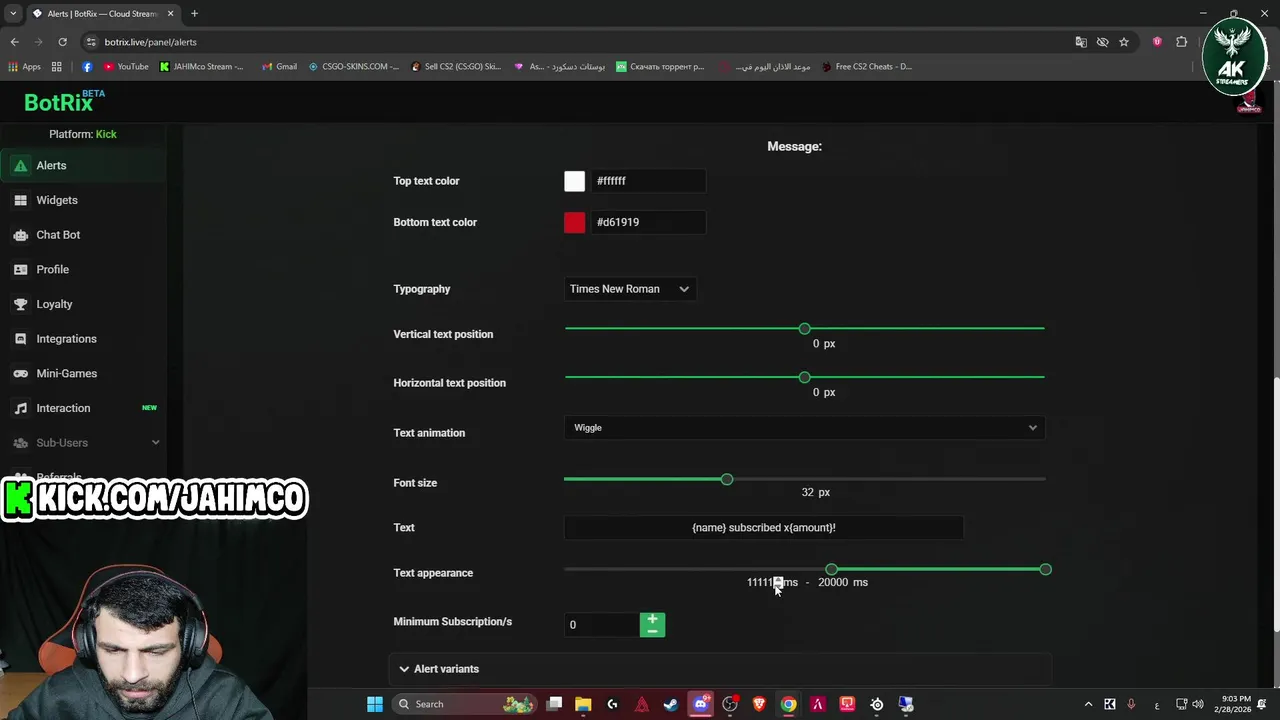Click the Font size slider handle
Viewport: 1280px width, 720px height.
pos(727,479)
